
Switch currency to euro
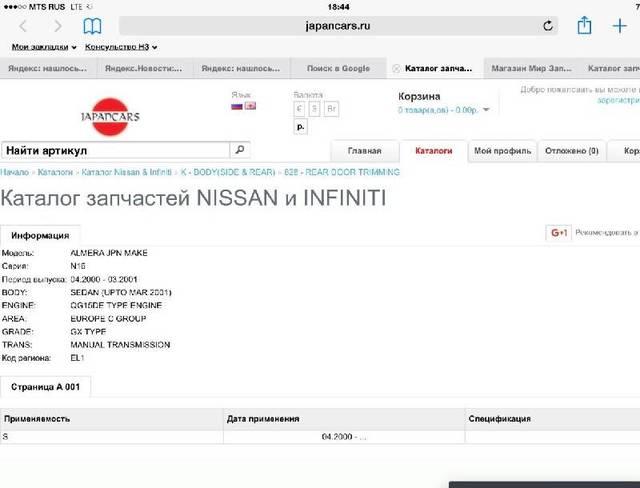tap(300, 108)
